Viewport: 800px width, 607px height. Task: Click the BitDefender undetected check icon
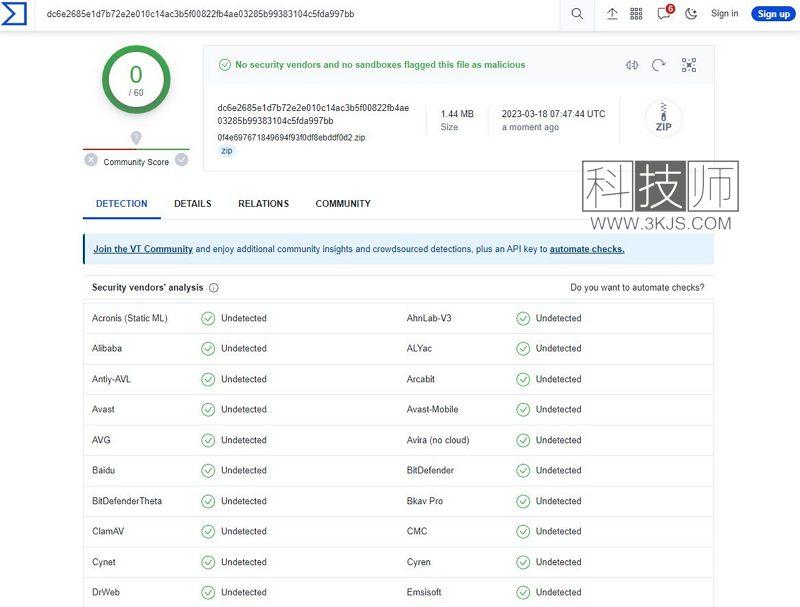pos(523,470)
